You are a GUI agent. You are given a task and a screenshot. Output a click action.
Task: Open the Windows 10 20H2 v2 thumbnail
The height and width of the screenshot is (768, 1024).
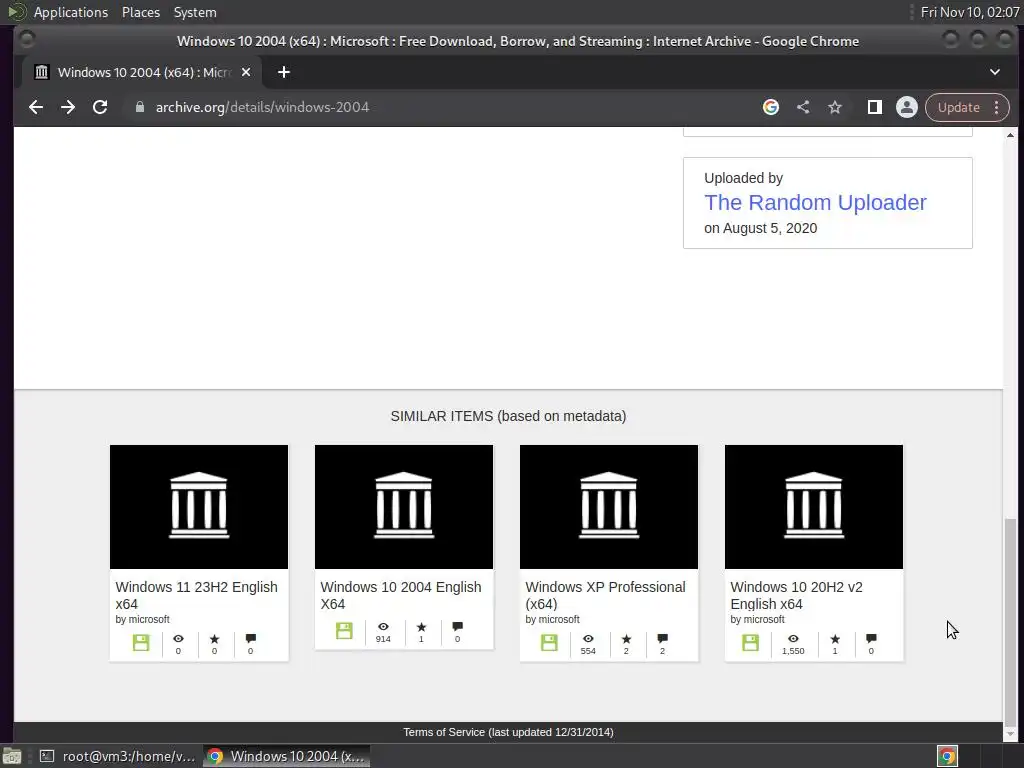point(814,507)
